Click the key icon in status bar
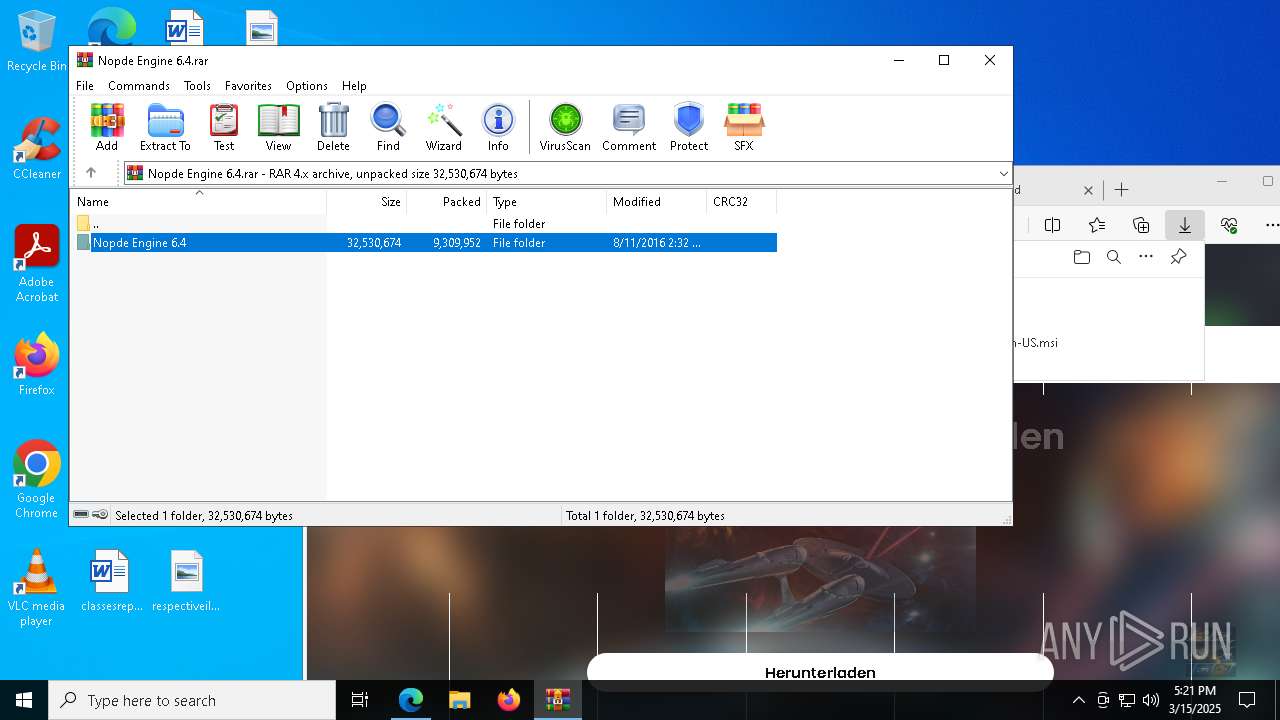Image resolution: width=1280 pixels, height=720 pixels. pyautogui.click(x=100, y=515)
